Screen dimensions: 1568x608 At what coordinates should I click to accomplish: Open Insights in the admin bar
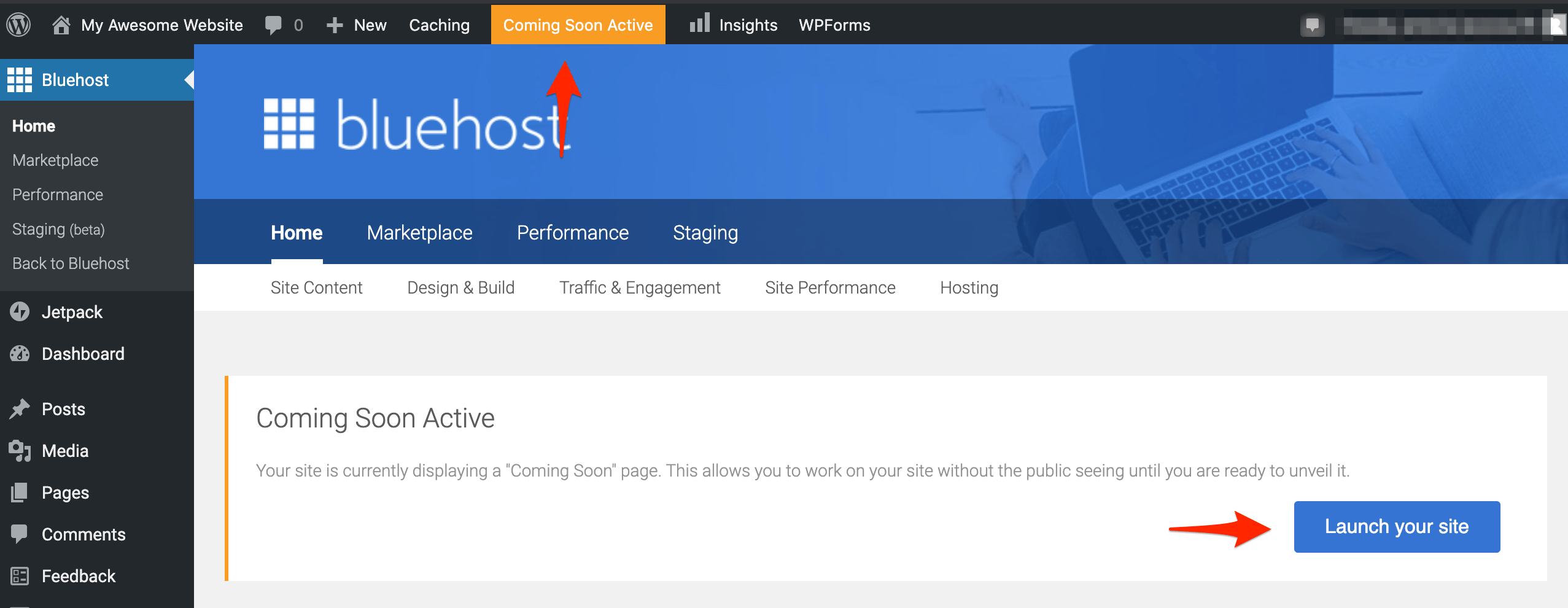pyautogui.click(x=748, y=25)
